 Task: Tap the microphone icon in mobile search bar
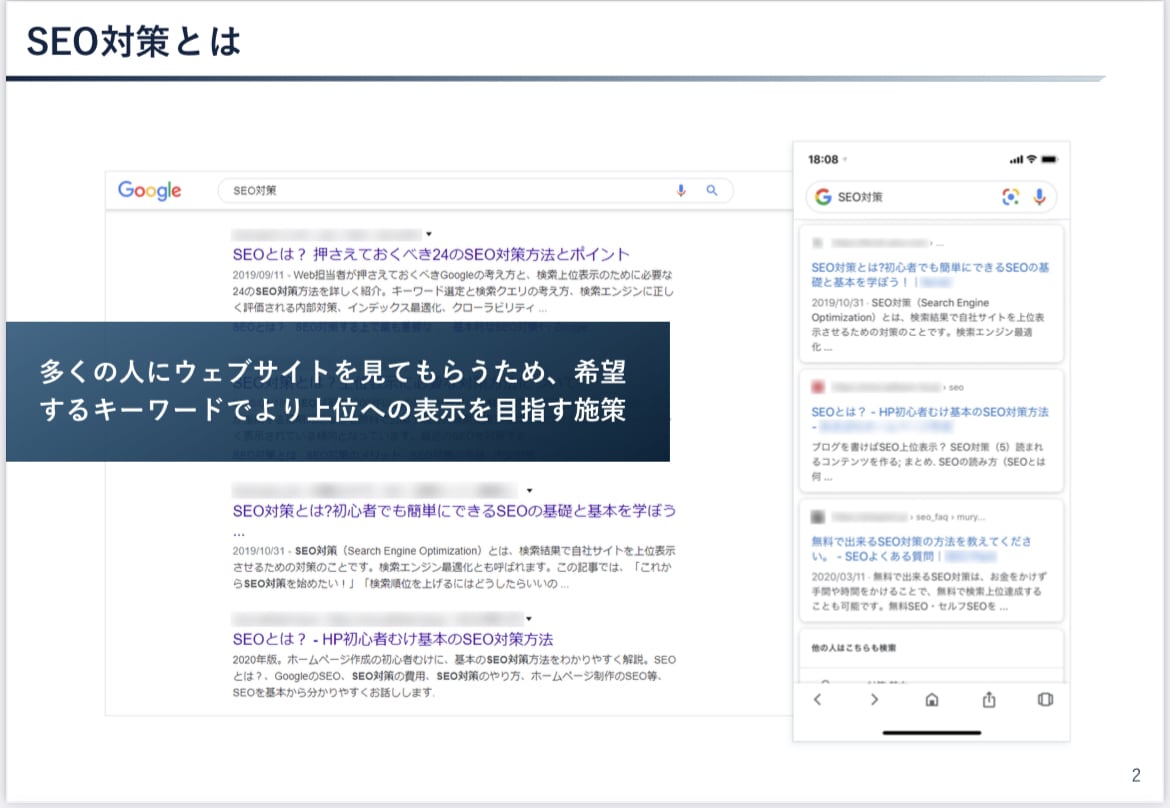pos(1039,197)
